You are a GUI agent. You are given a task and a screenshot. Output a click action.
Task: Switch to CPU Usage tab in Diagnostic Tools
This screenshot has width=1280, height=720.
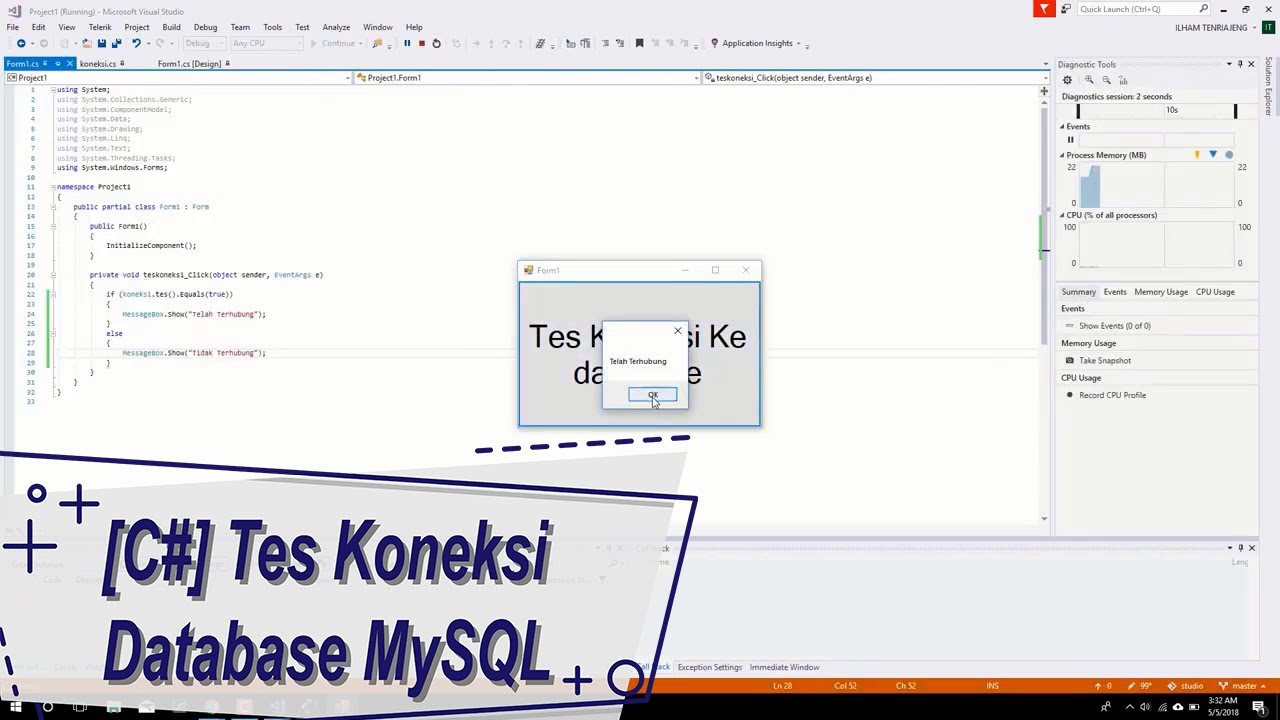pos(1215,292)
